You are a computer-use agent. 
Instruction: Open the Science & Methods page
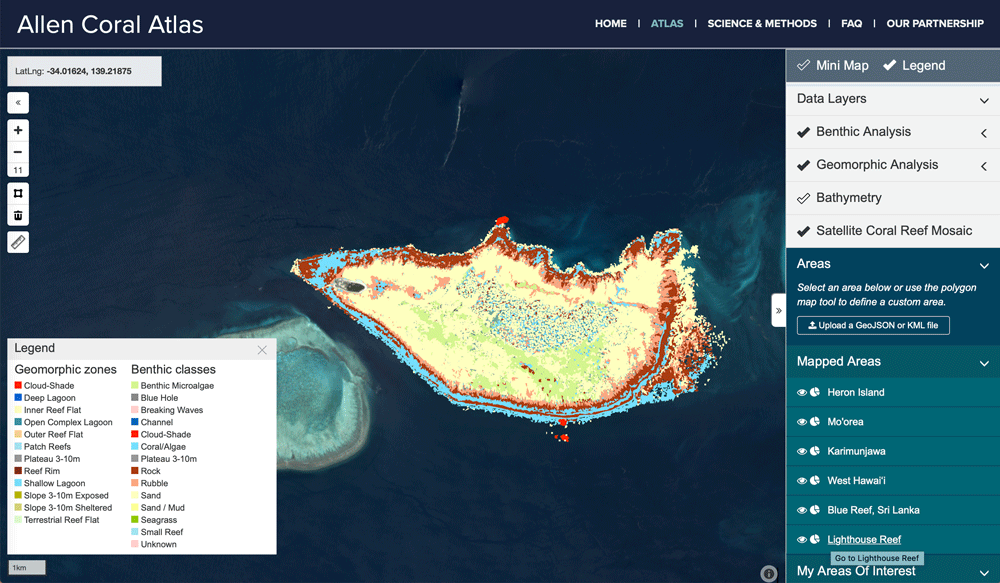[x=761, y=24]
